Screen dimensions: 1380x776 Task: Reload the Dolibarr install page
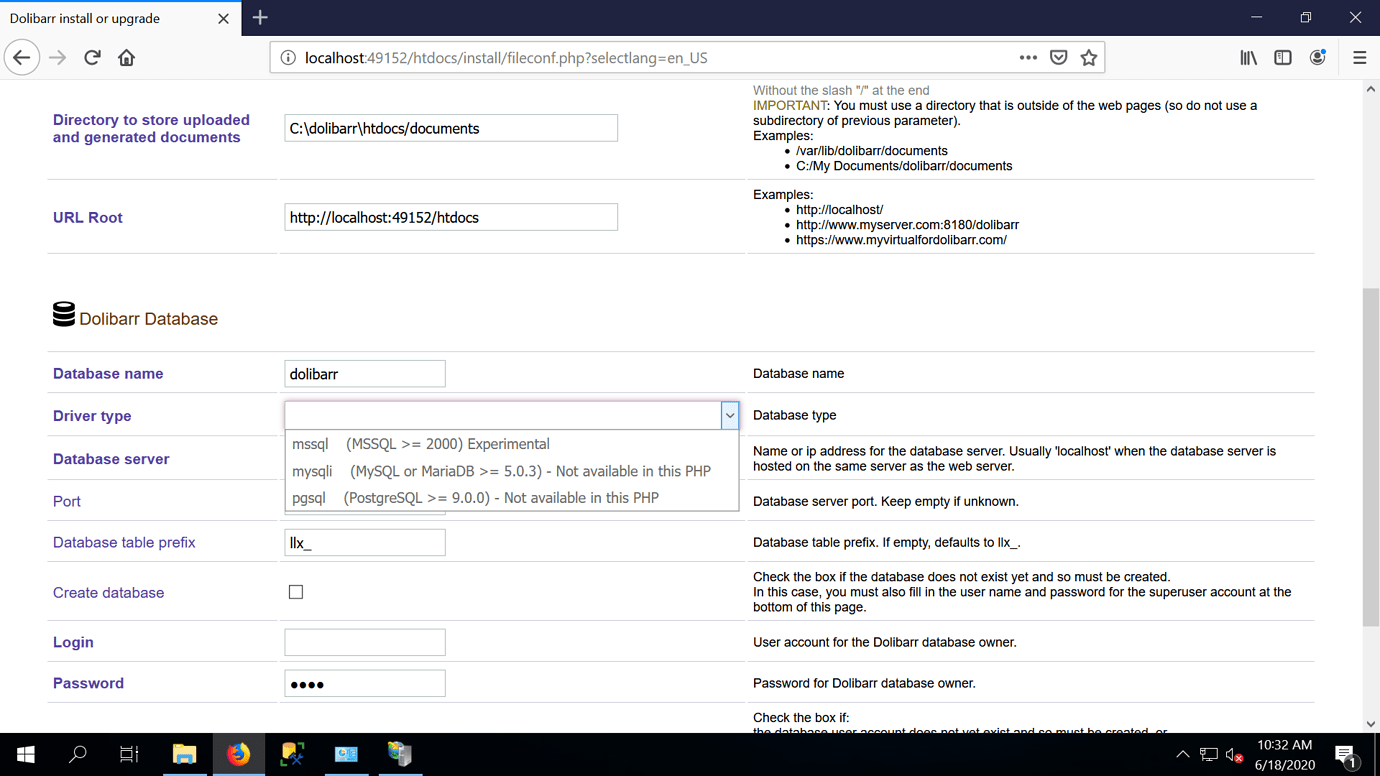(92, 57)
